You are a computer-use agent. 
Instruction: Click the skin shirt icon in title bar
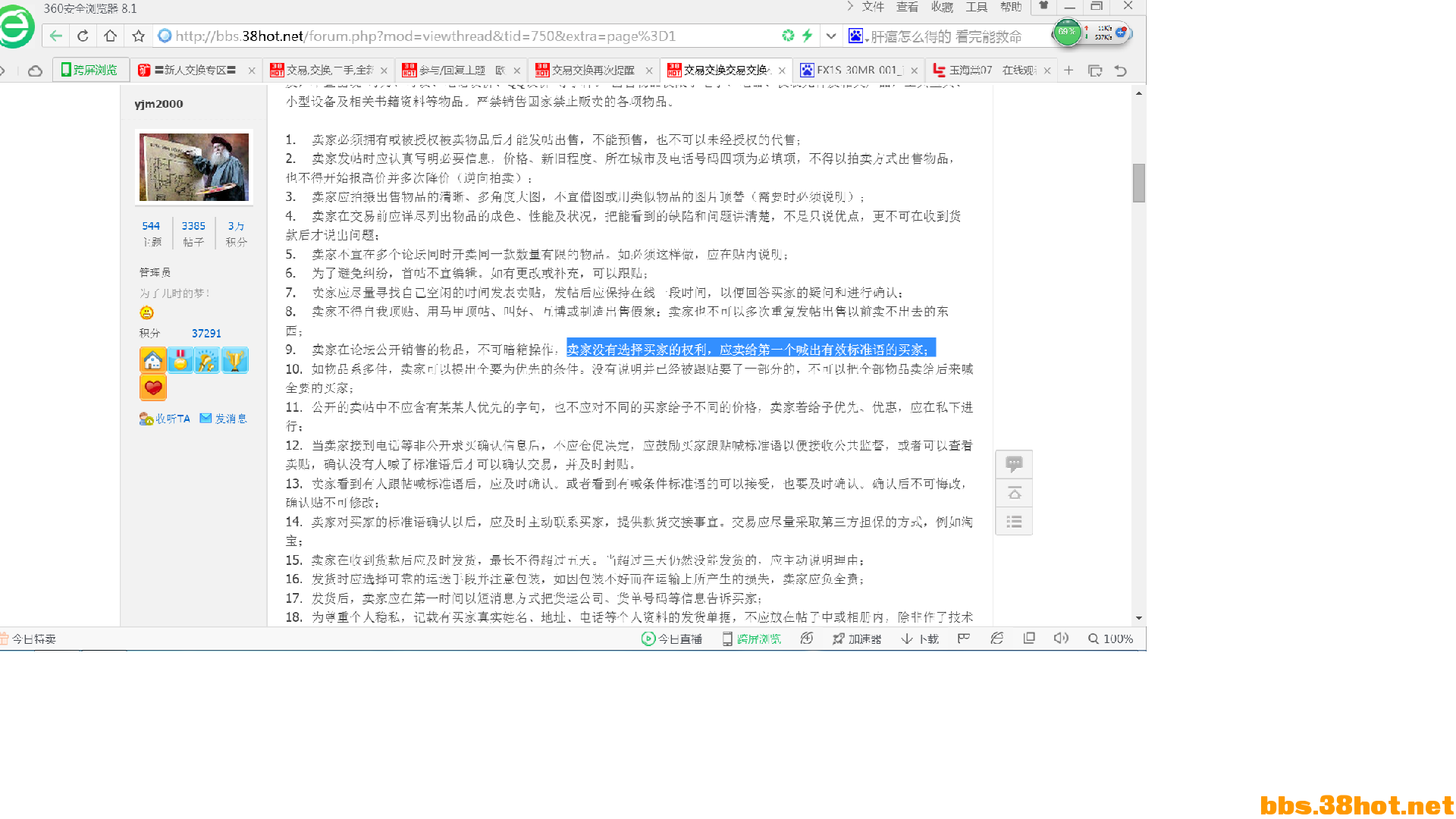(1043, 6)
